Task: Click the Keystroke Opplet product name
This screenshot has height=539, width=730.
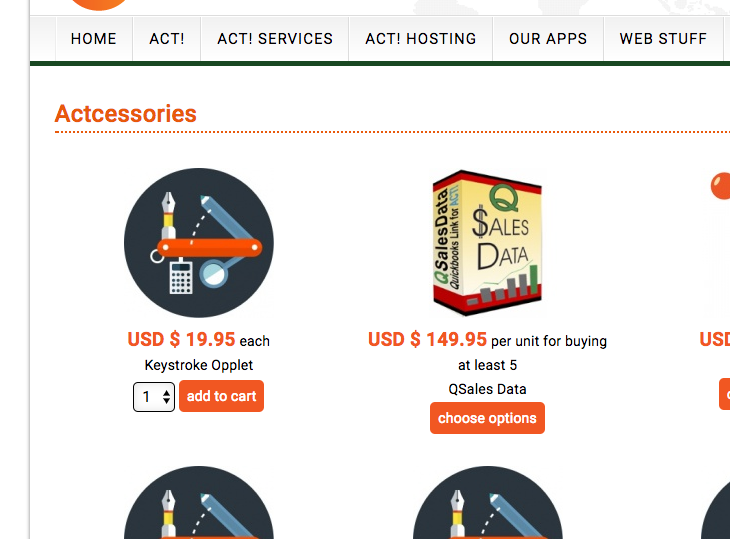Action: 199,365
